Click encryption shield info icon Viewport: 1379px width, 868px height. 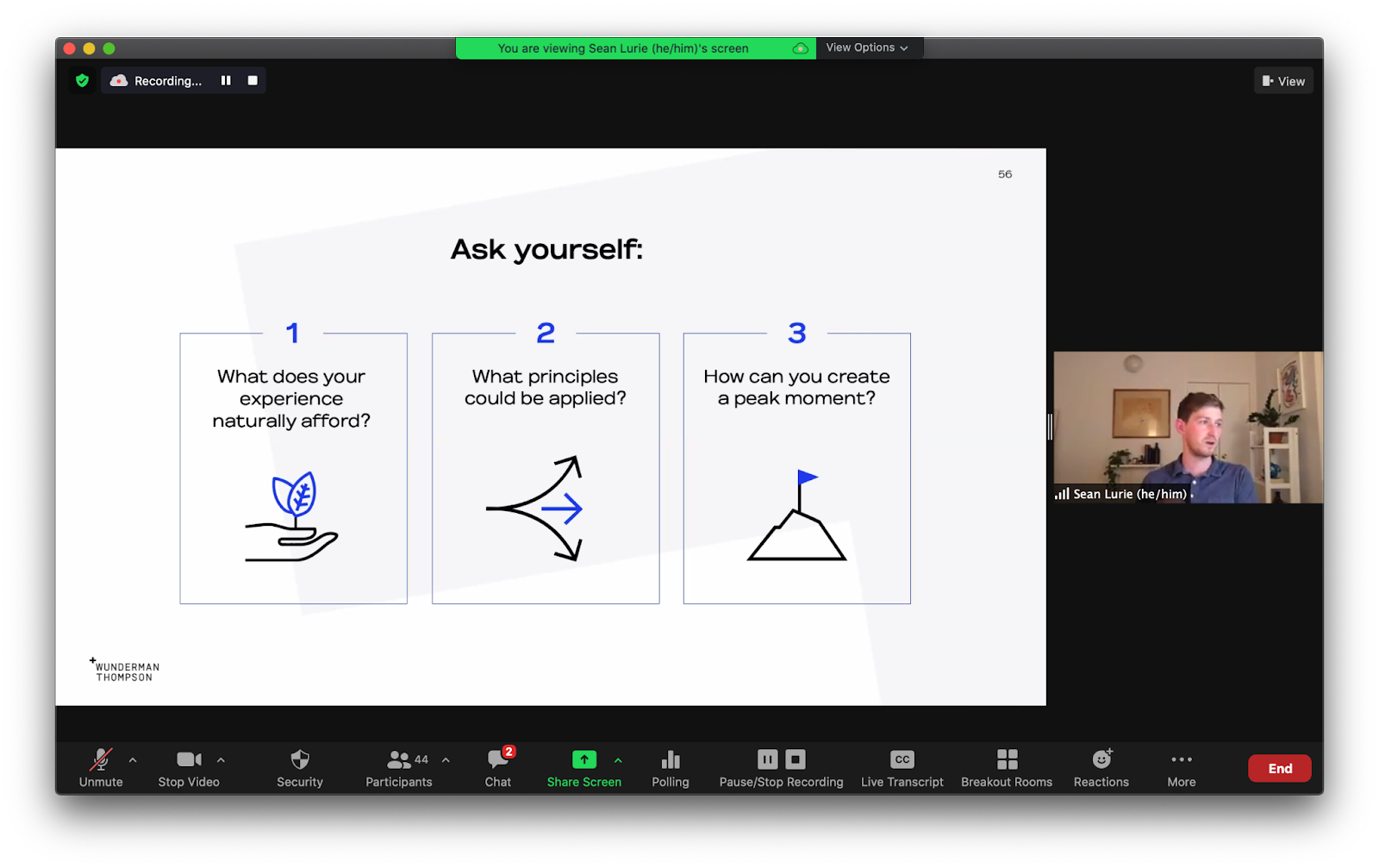(83, 81)
